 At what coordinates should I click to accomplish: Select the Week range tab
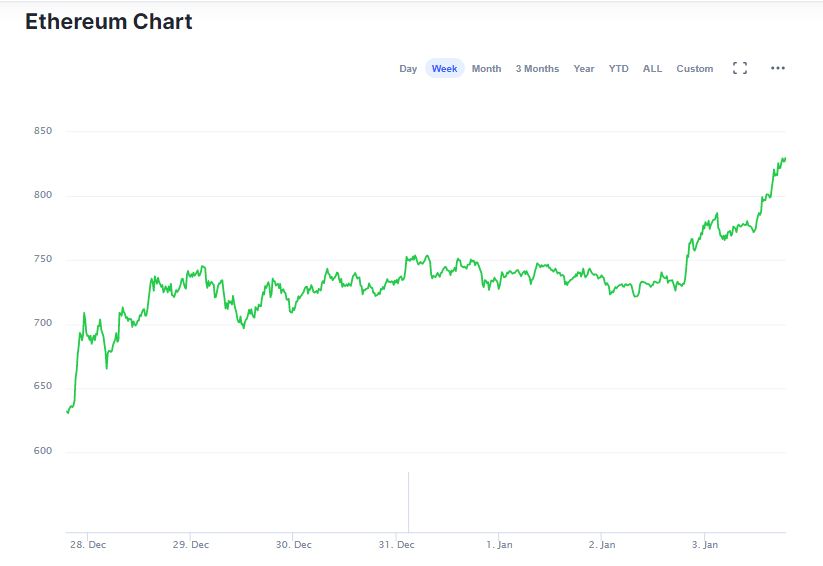[x=445, y=69]
